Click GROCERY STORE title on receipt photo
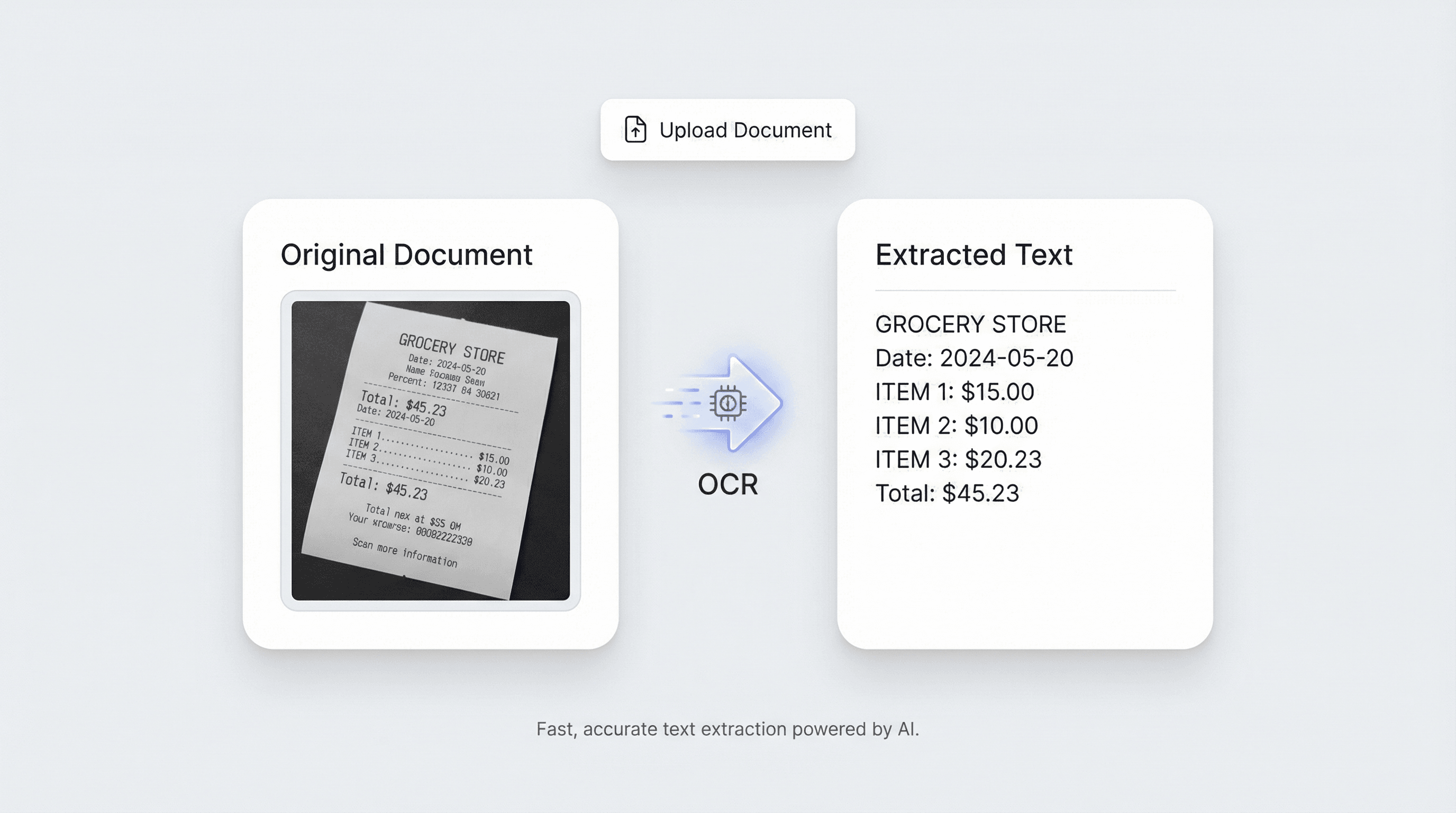1456x813 pixels. 452,349
